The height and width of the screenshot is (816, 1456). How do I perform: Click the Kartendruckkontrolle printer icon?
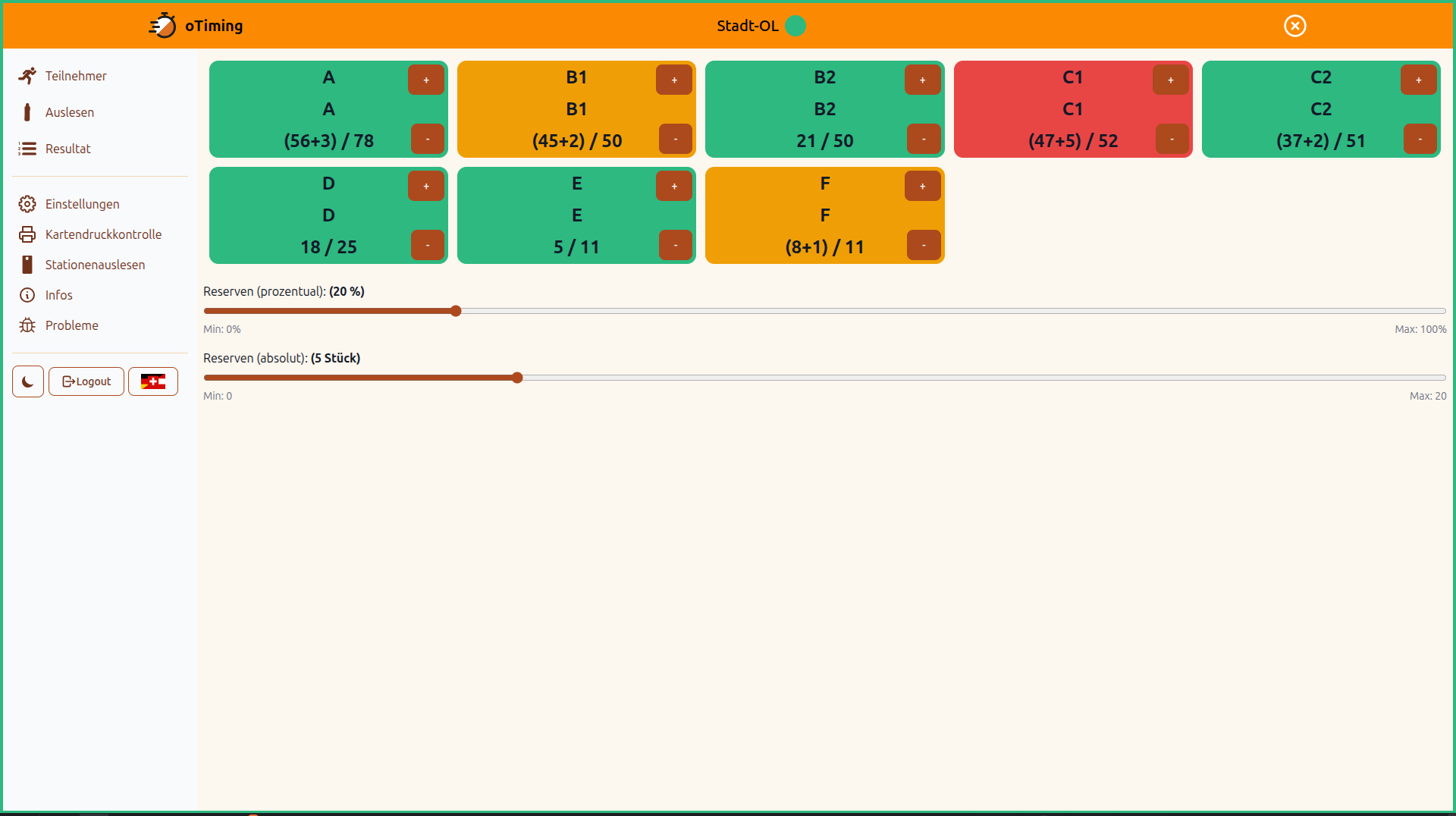[27, 234]
